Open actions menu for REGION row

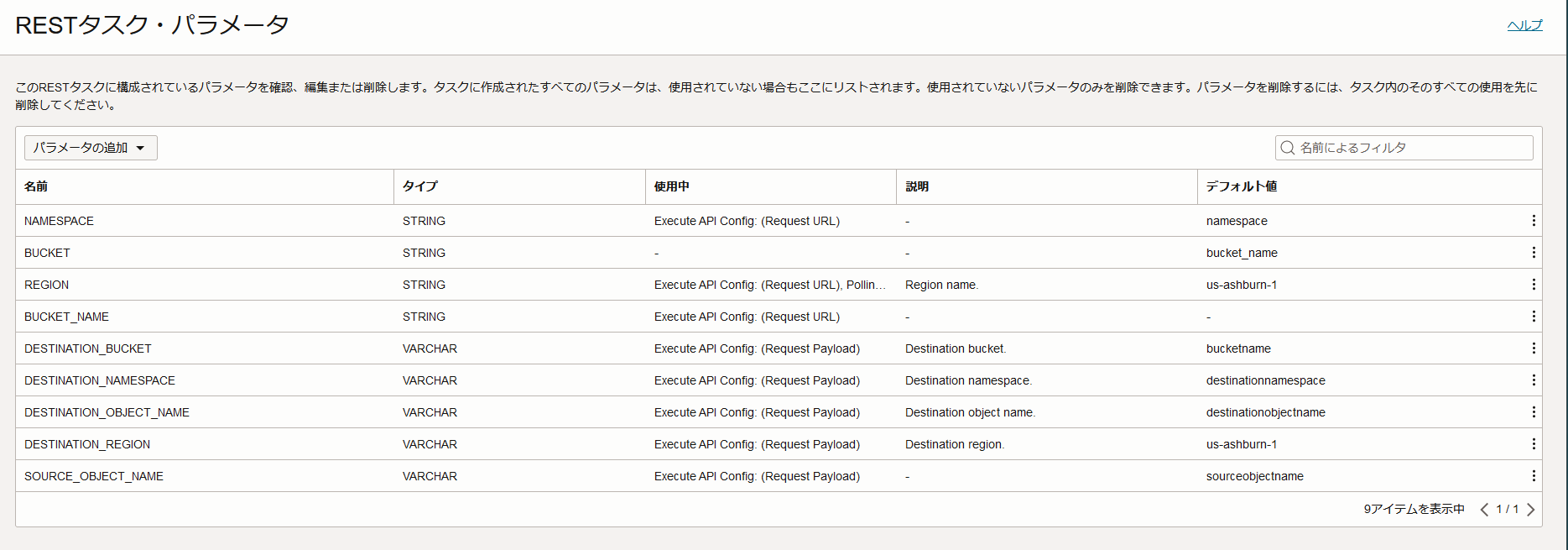coord(1534,285)
